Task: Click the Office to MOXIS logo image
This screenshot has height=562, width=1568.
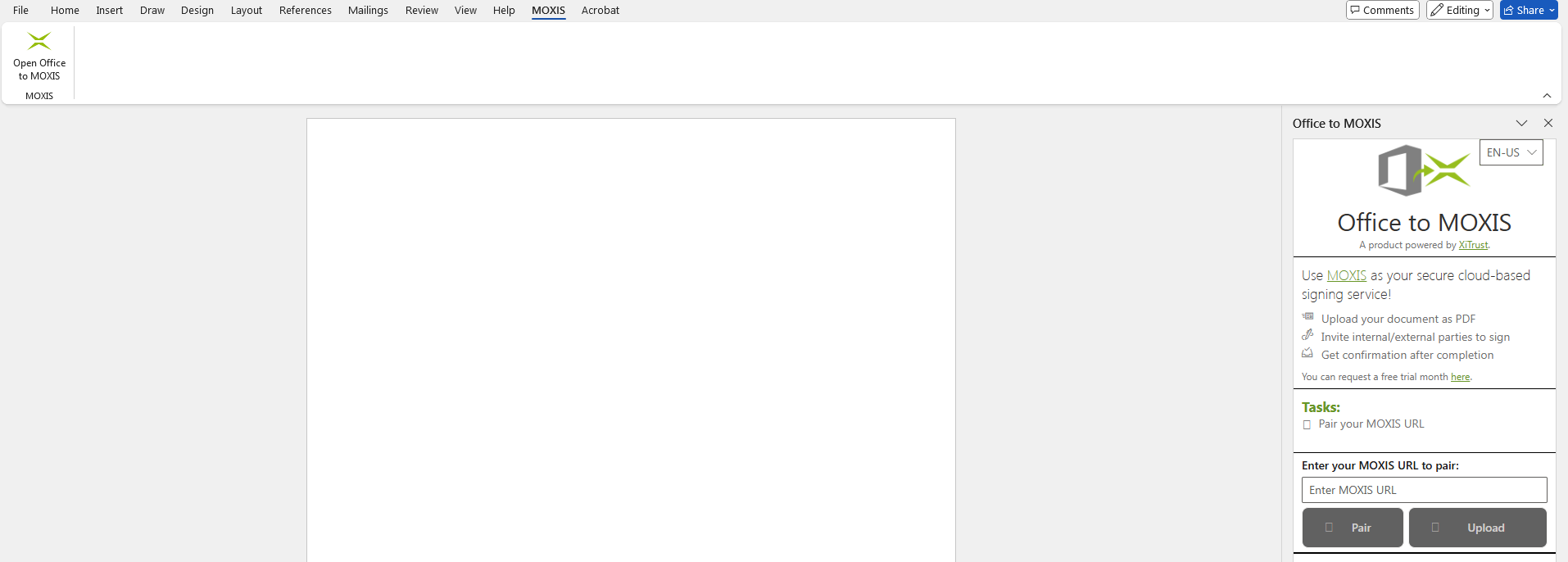Action: coord(1424,170)
